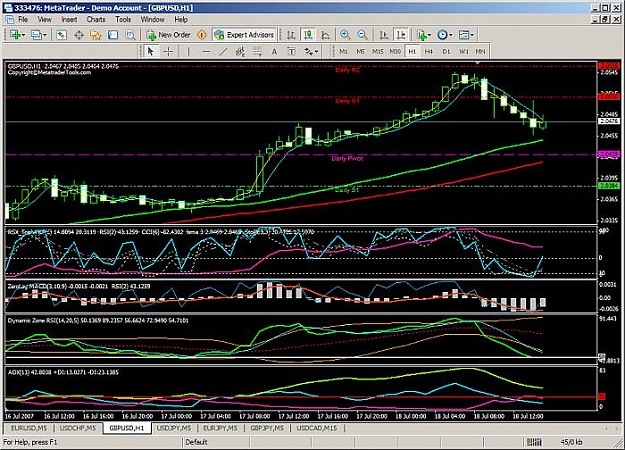625x450 pixels.
Task: Switch to GBPJPY,M5 chart tab
Action: (x=267, y=428)
